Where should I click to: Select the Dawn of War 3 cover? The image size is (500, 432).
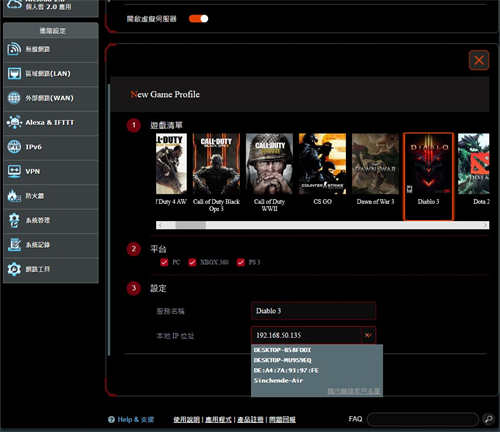click(x=375, y=164)
